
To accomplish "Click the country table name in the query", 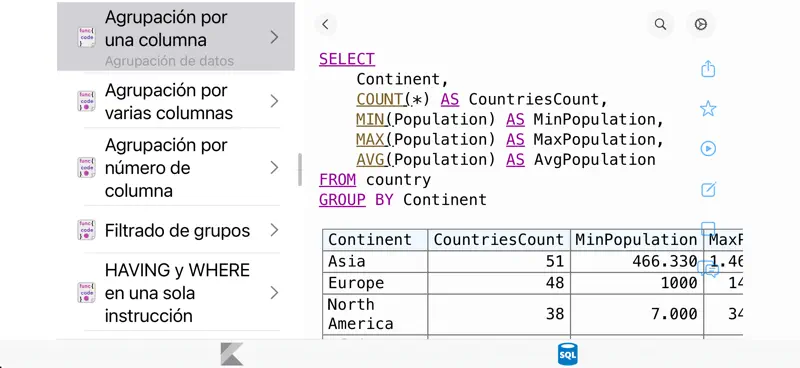I will 398,180.
